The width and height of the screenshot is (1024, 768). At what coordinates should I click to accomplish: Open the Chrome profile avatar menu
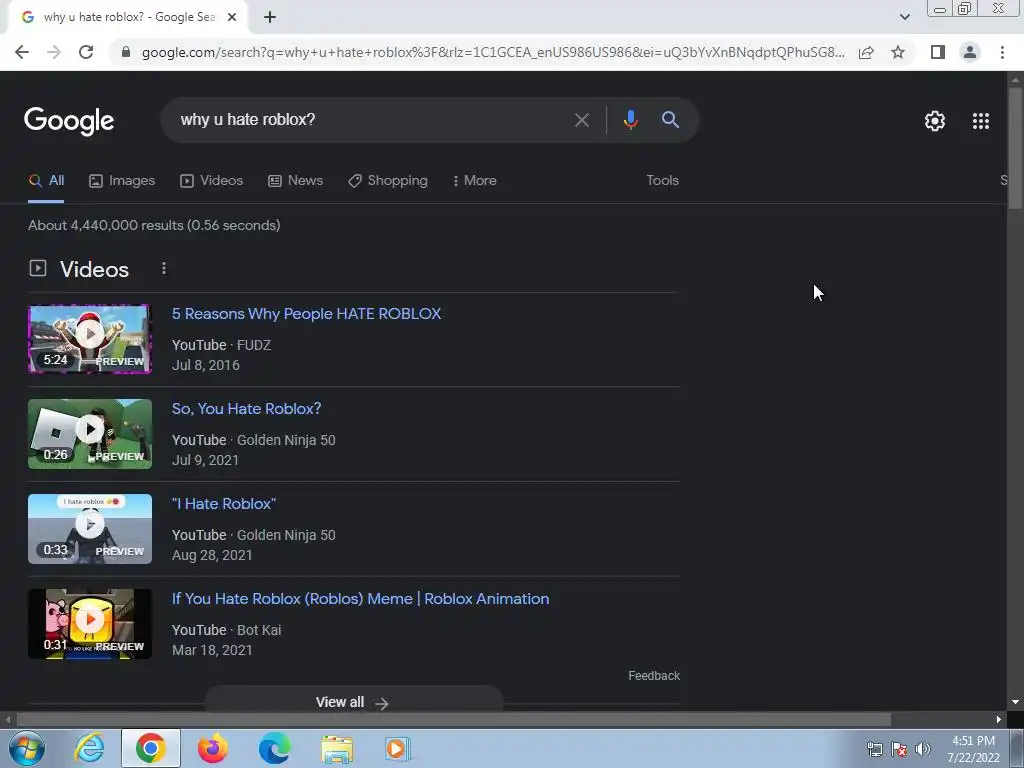970,52
